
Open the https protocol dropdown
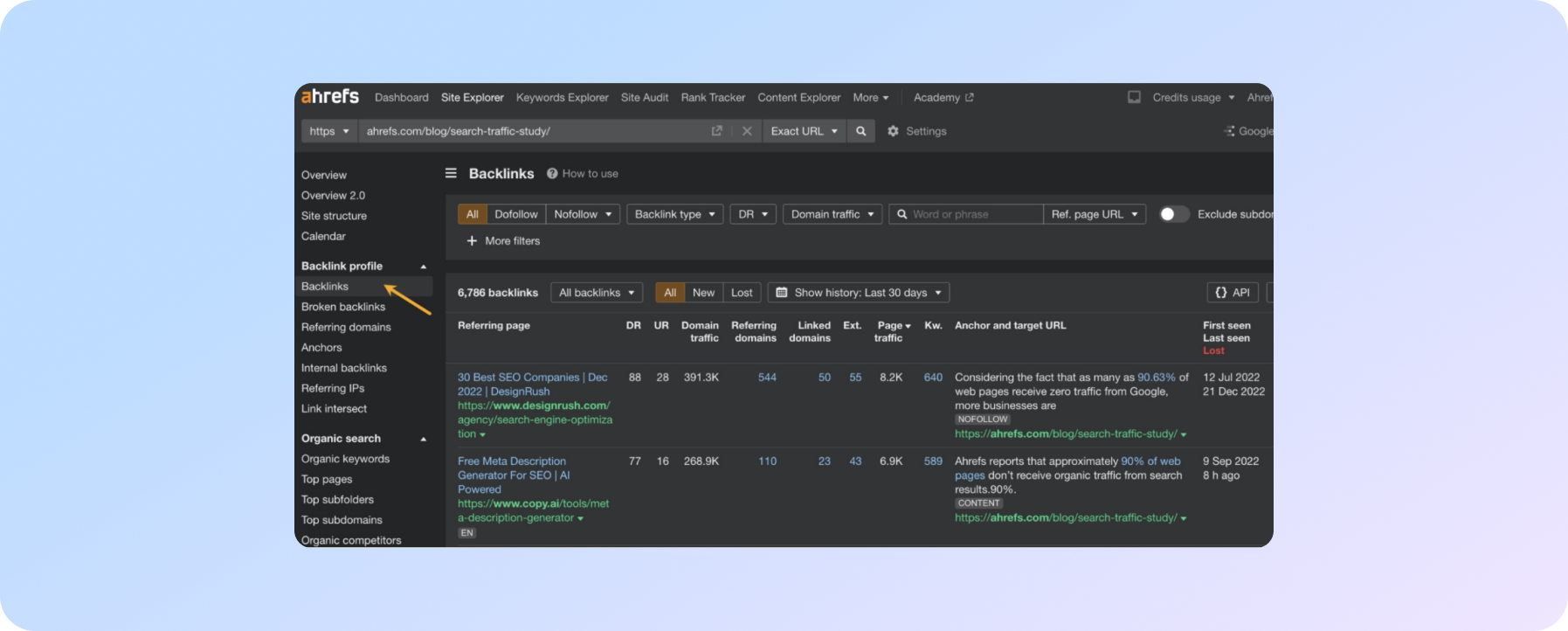(x=329, y=131)
